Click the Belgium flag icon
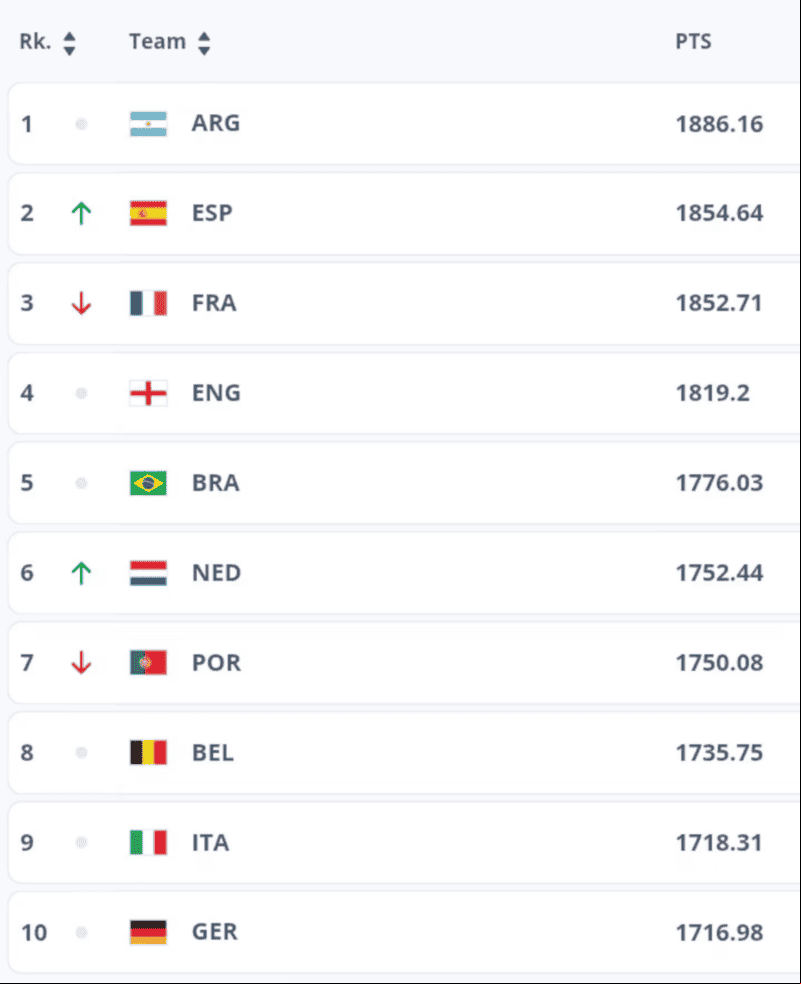801x984 pixels. (148, 752)
